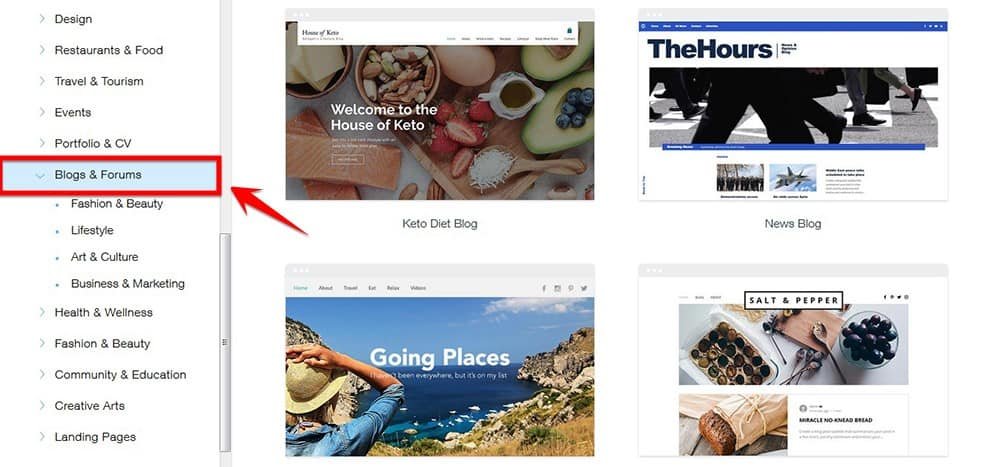The width and height of the screenshot is (1001, 467).
Task: Open the Landing Pages category
Action: [x=95, y=437]
